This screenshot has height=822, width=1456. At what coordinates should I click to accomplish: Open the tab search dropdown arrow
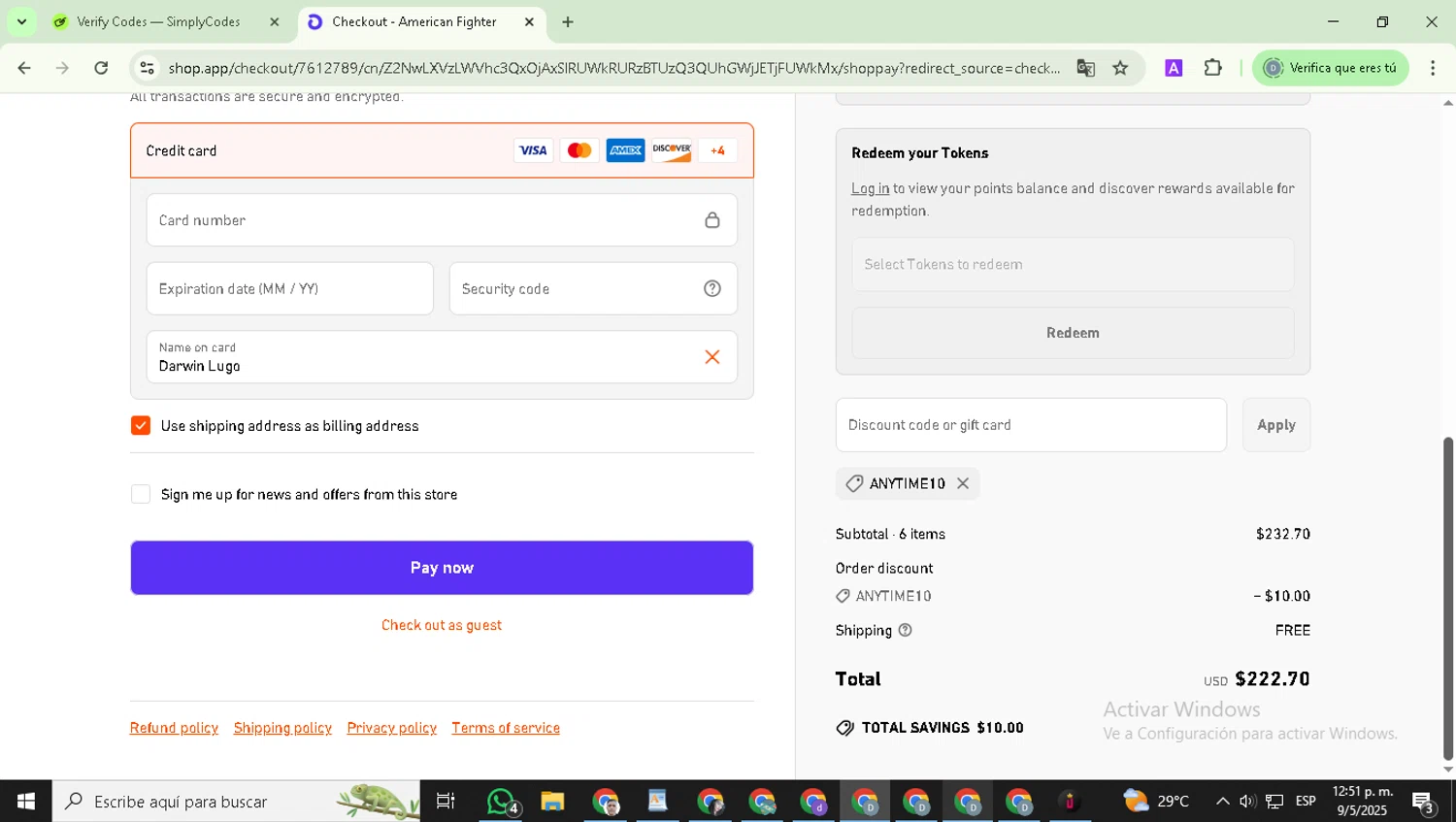(21, 21)
